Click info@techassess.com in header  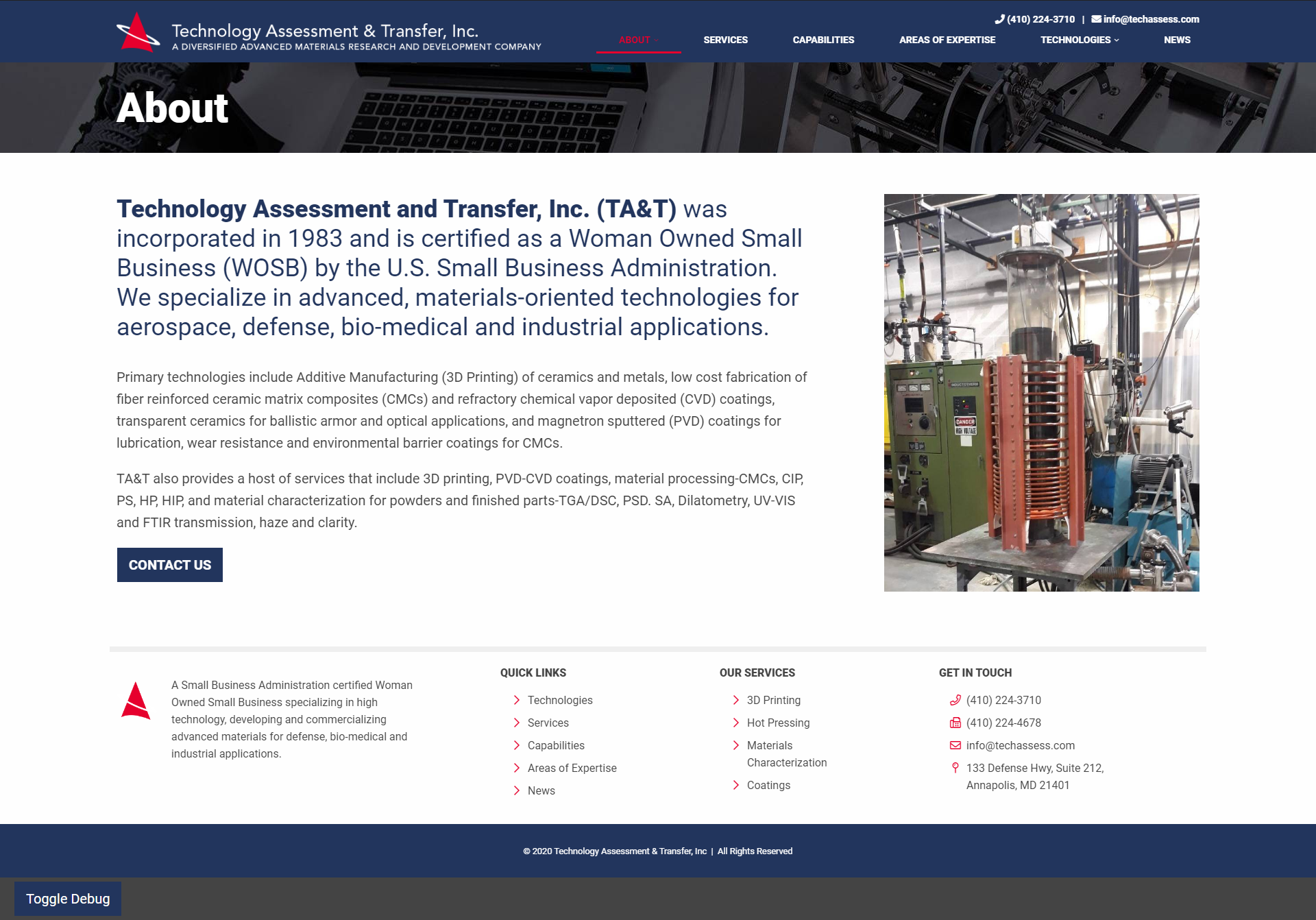pyautogui.click(x=1151, y=19)
